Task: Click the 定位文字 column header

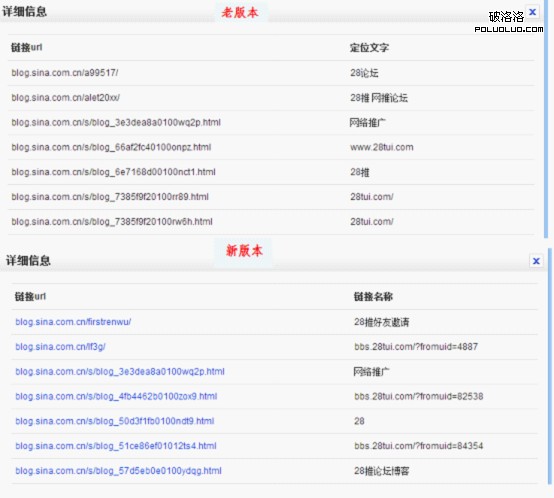Action: click(x=370, y=48)
